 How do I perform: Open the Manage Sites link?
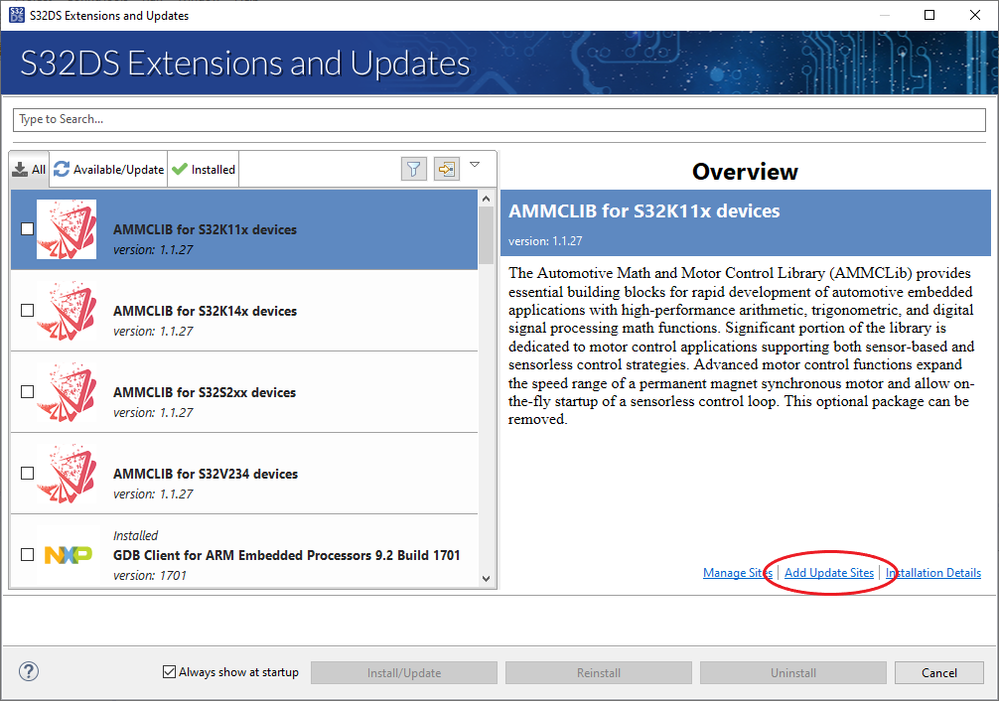coord(738,573)
